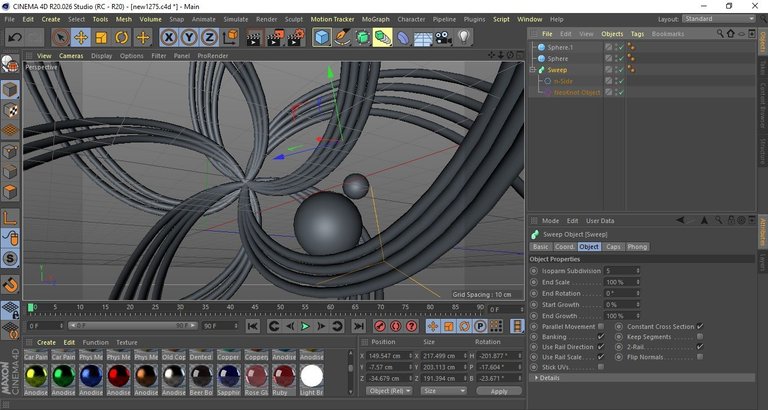Image resolution: width=768 pixels, height=410 pixels.
Task: Toggle Stick UVs checkbox
Action: [x=601, y=367]
